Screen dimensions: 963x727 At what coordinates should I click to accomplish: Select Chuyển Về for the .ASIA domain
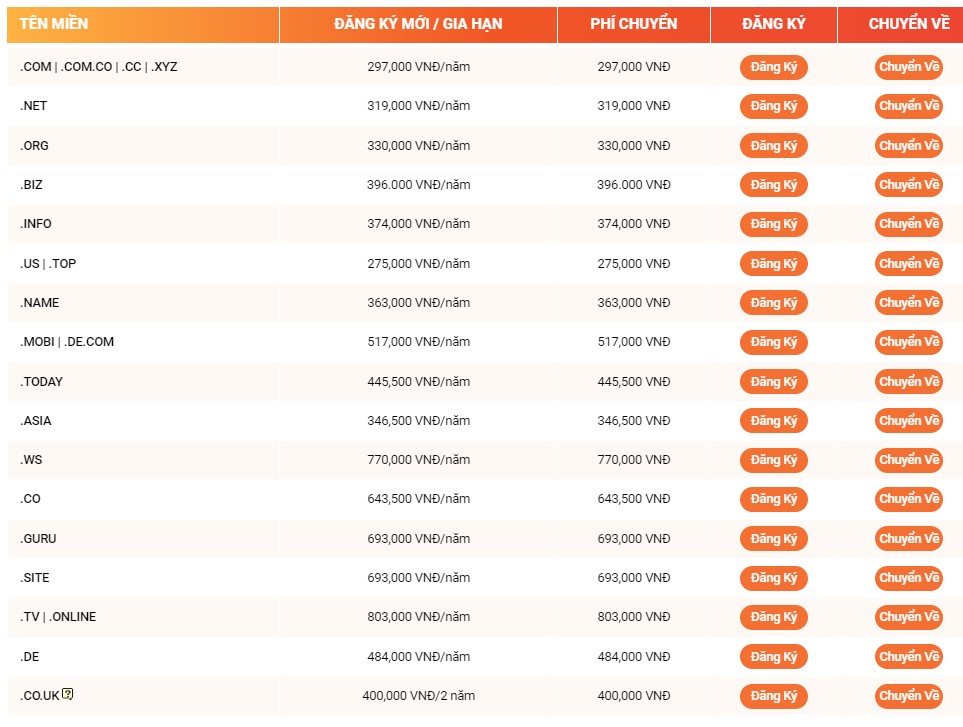click(908, 421)
